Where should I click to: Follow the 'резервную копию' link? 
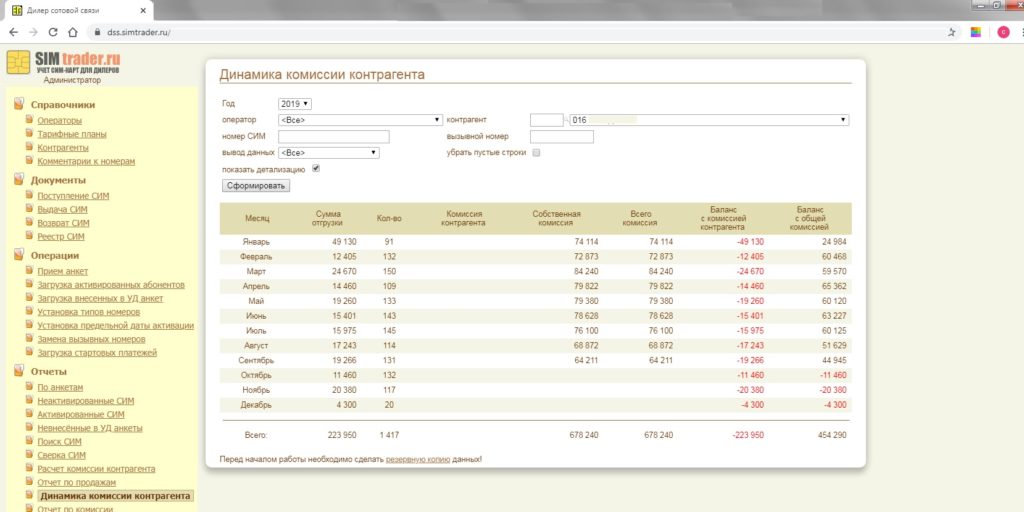(418, 460)
